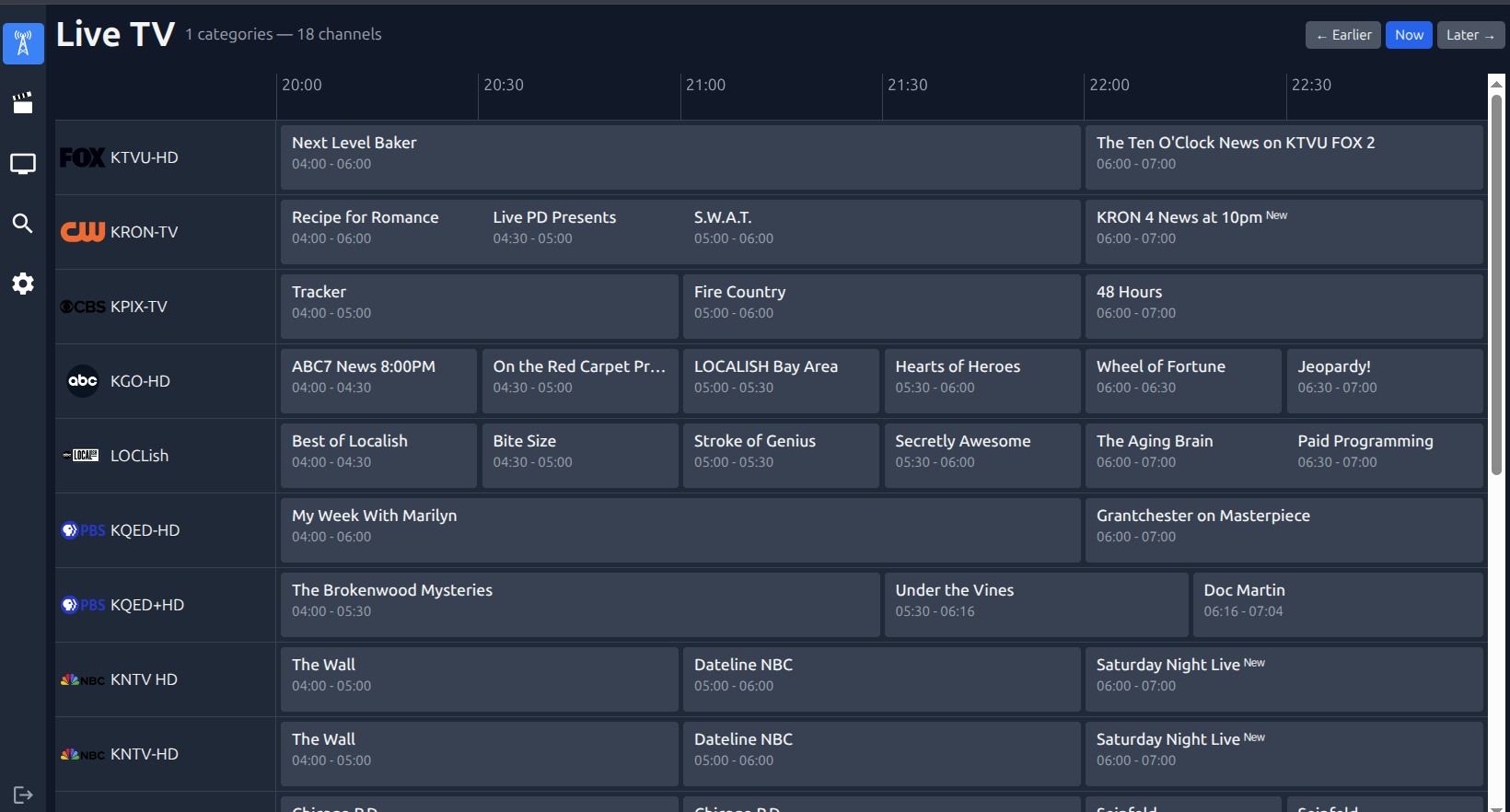Open the Live TV antenna section
This screenshot has width=1510, height=812.
[23, 43]
